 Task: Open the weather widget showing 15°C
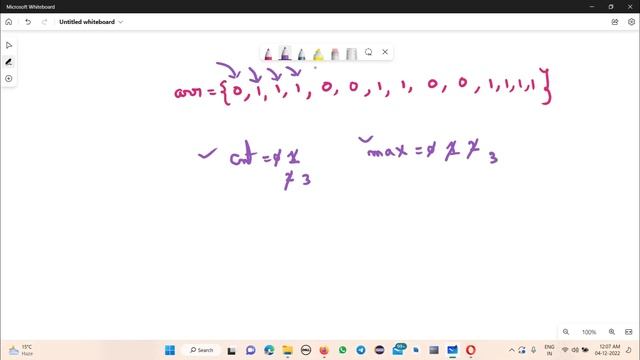click(20, 350)
